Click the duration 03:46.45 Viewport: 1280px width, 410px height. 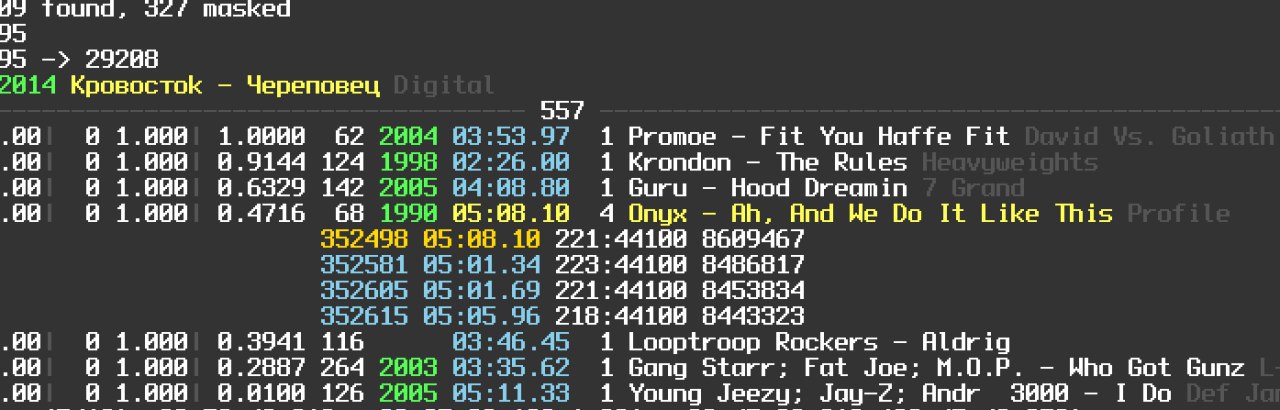click(x=511, y=342)
